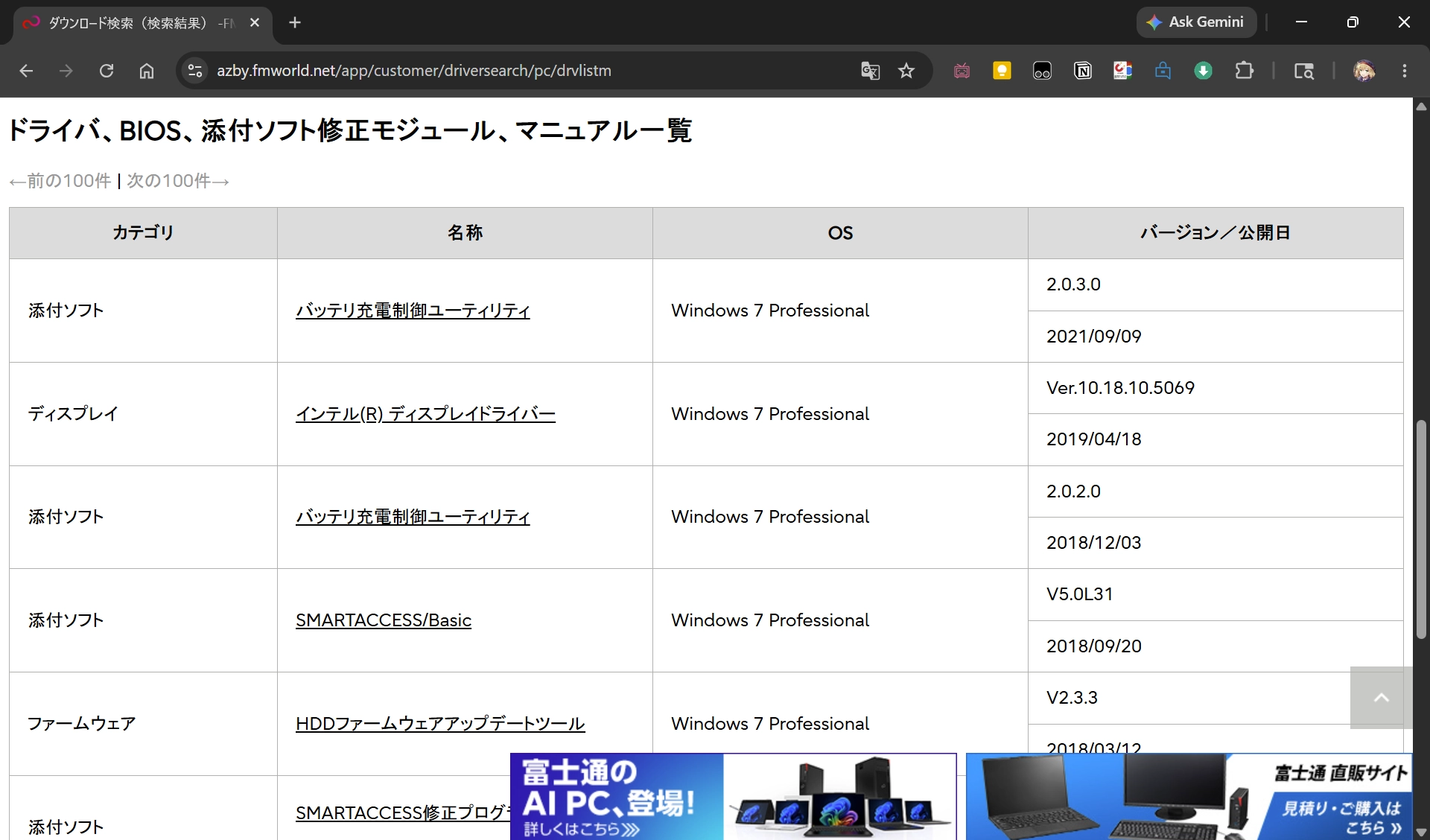Select the date cell 2021/09/09
Viewport: 1430px width, 840px height.
coord(1215,337)
